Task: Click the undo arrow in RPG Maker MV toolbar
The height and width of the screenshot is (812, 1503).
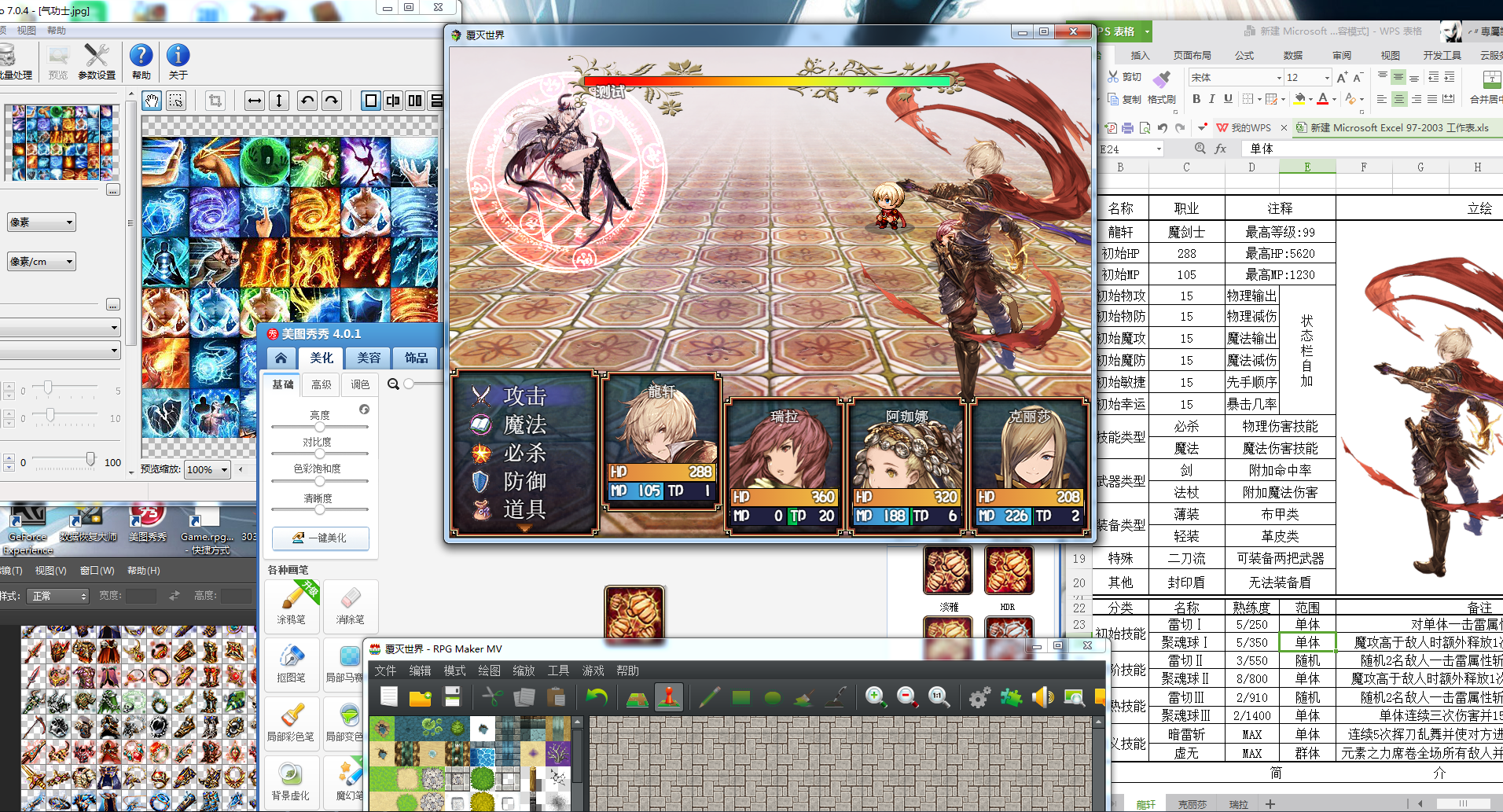Action: [597, 696]
